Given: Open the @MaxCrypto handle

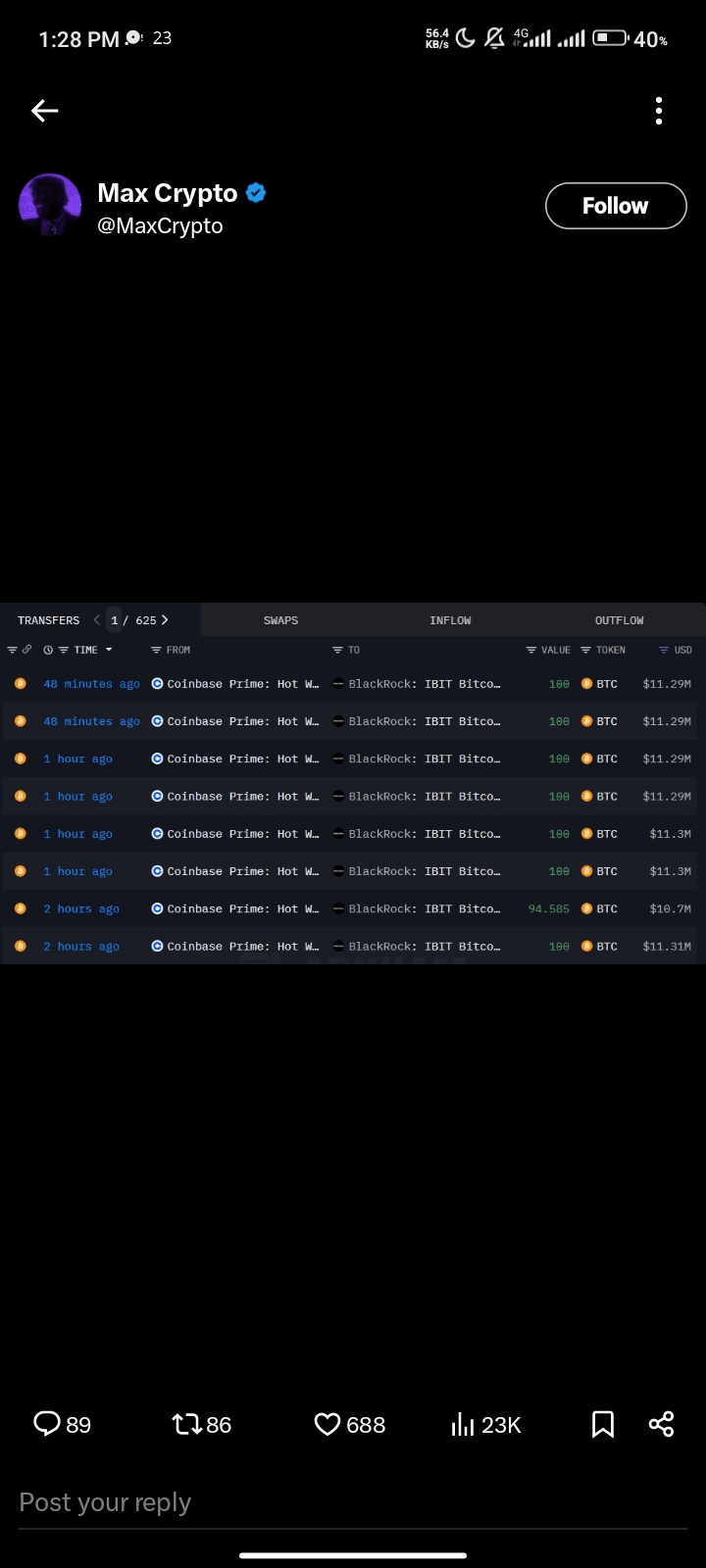Looking at the screenshot, I should tap(160, 226).
